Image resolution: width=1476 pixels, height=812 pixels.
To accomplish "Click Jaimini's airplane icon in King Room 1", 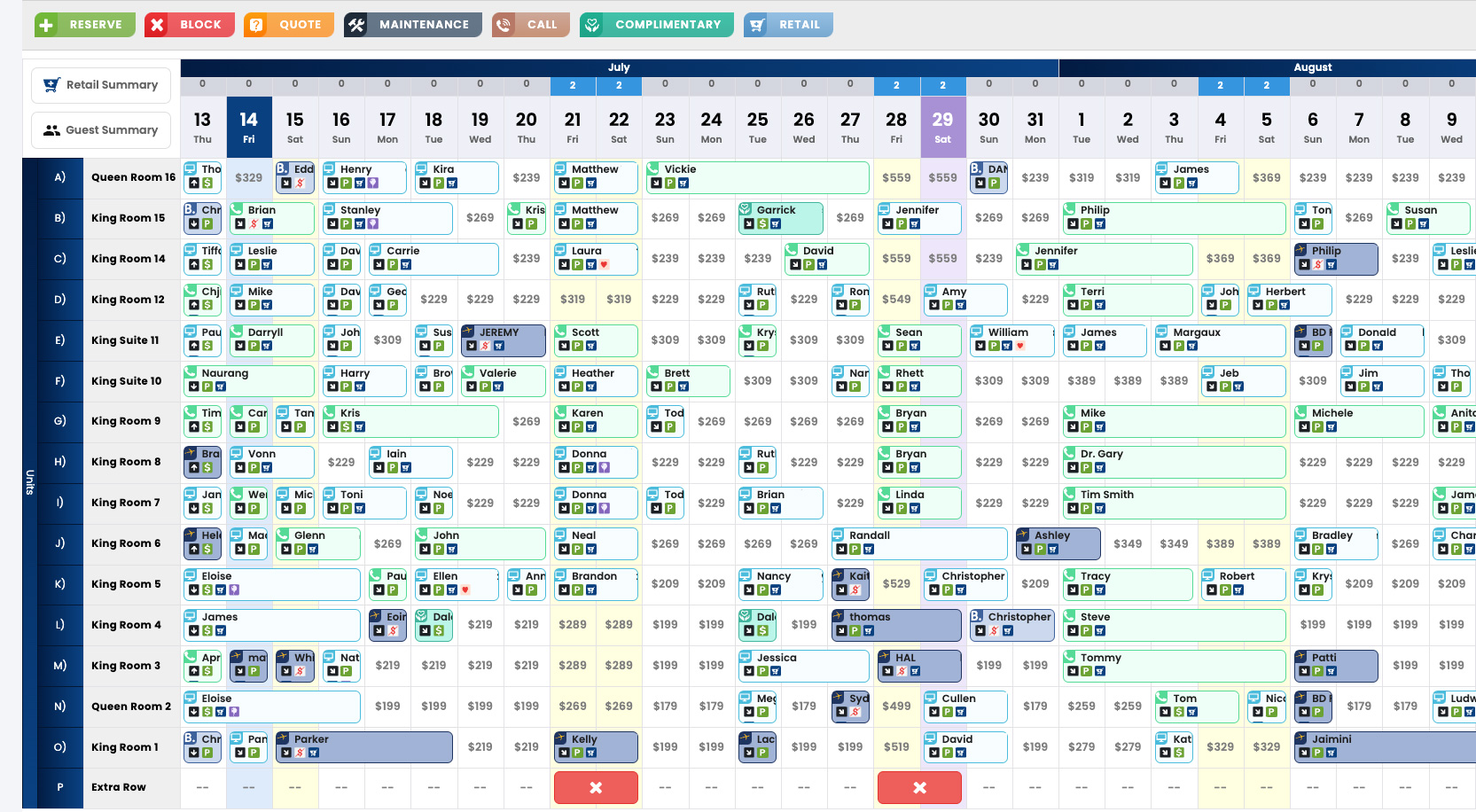I will [1300, 738].
